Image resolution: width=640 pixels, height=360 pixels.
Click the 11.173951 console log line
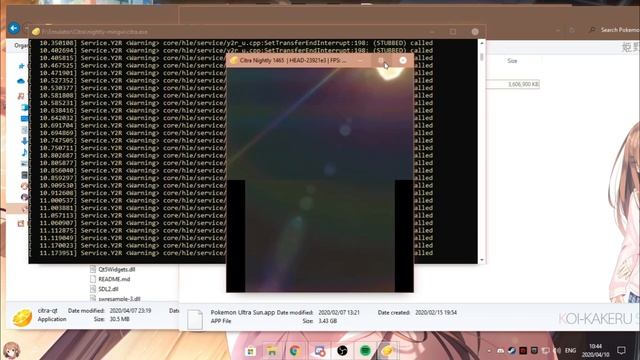(x=236, y=253)
